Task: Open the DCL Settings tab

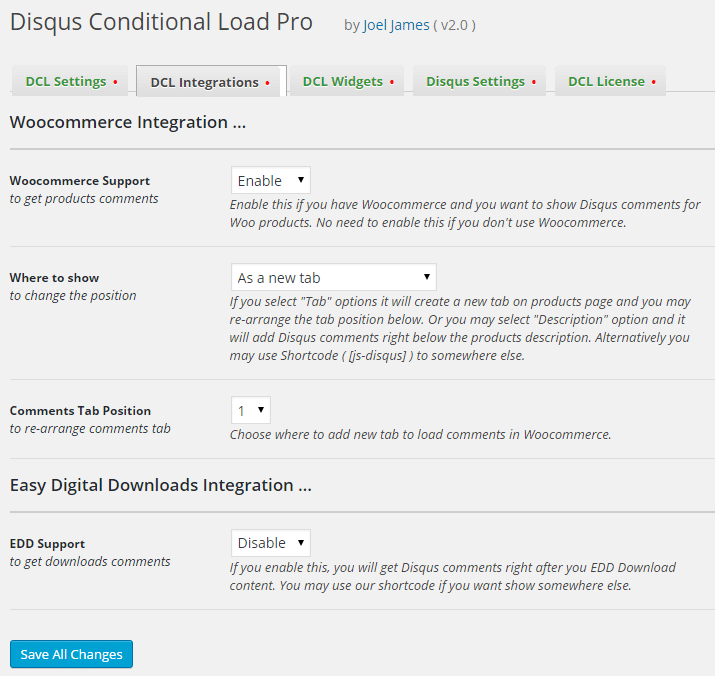Action: [70, 81]
